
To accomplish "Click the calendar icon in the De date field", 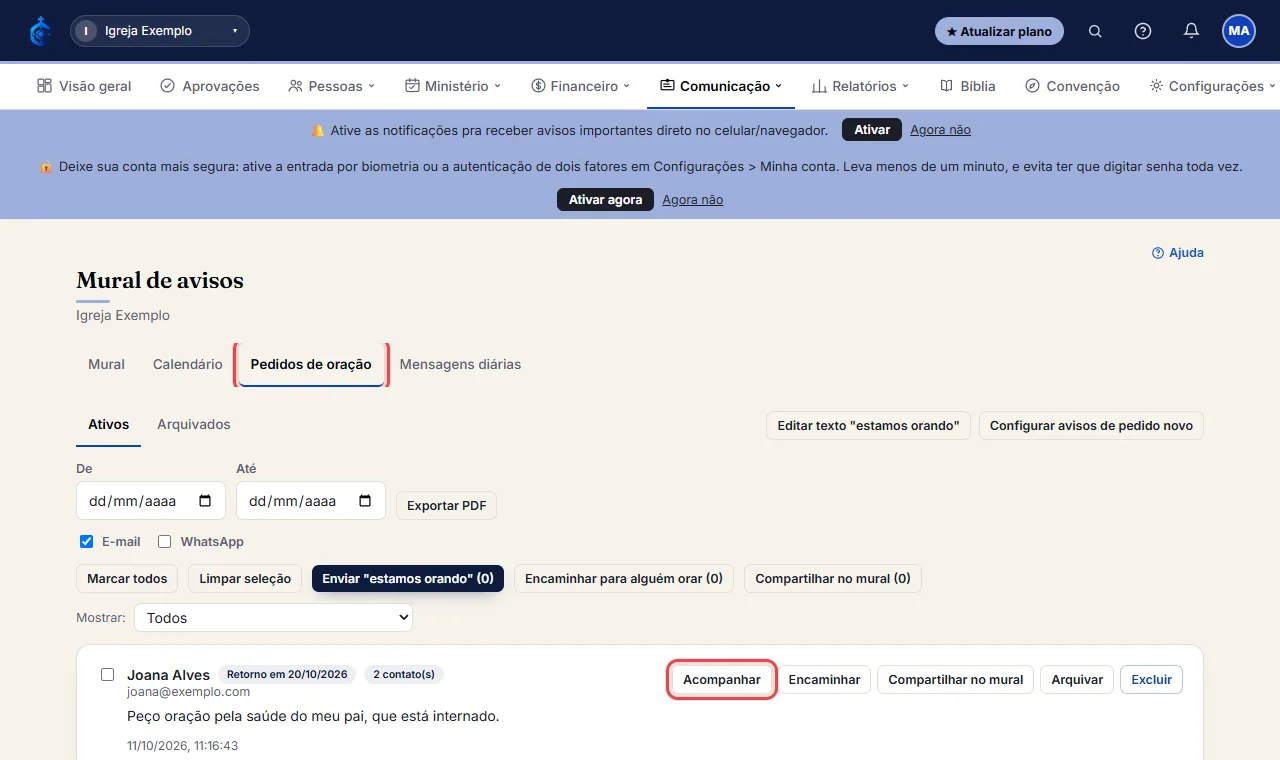I will [x=205, y=501].
